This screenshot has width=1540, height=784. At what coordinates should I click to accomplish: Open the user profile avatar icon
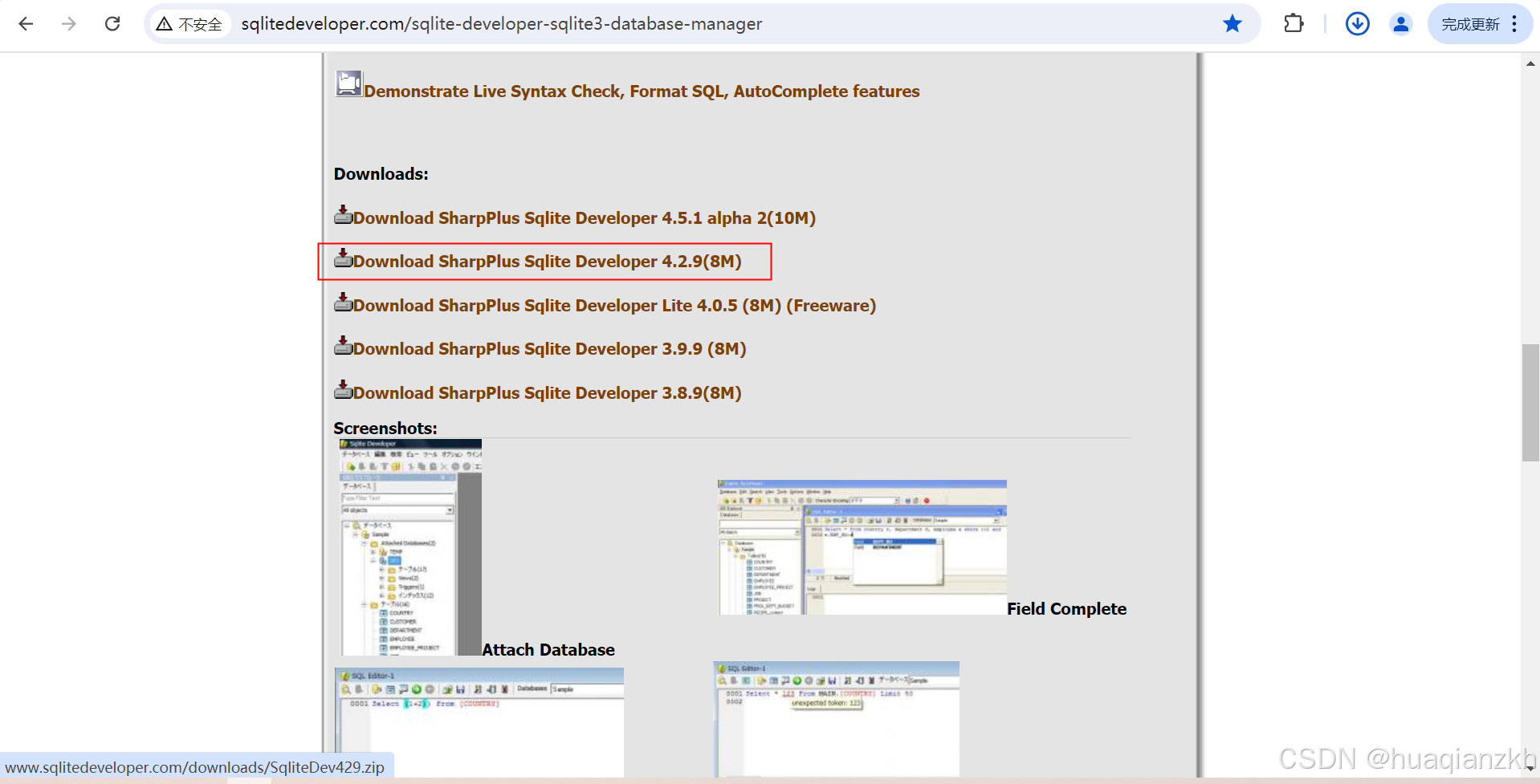point(1401,24)
